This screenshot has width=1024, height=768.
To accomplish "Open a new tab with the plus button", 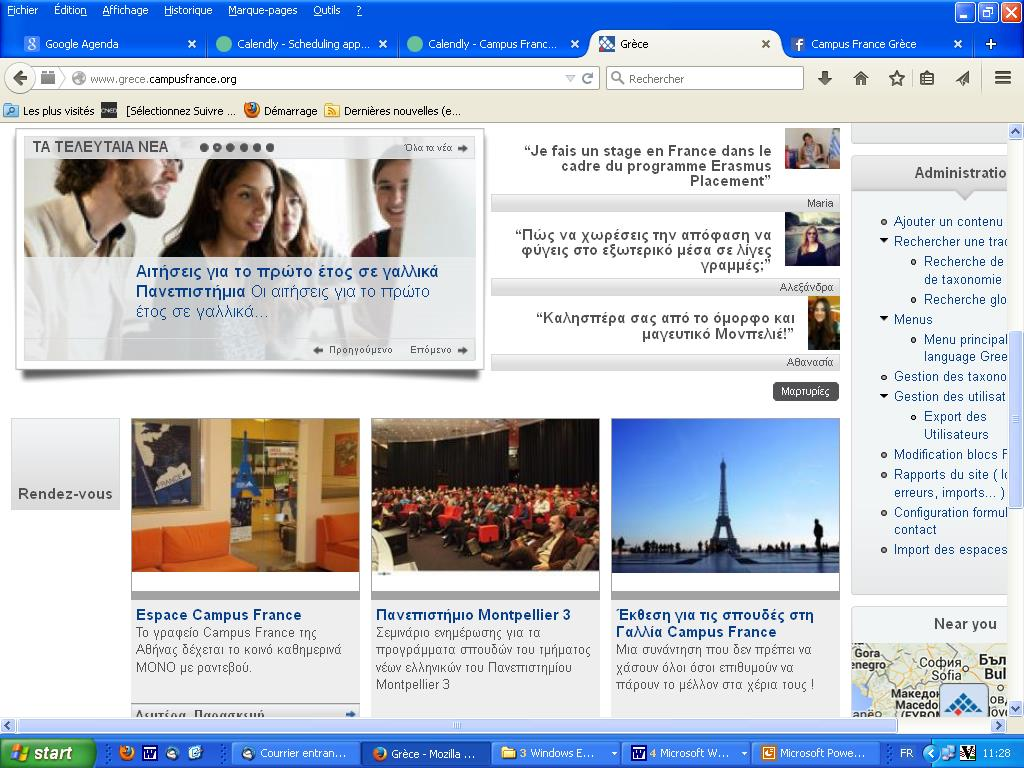I will tap(991, 44).
